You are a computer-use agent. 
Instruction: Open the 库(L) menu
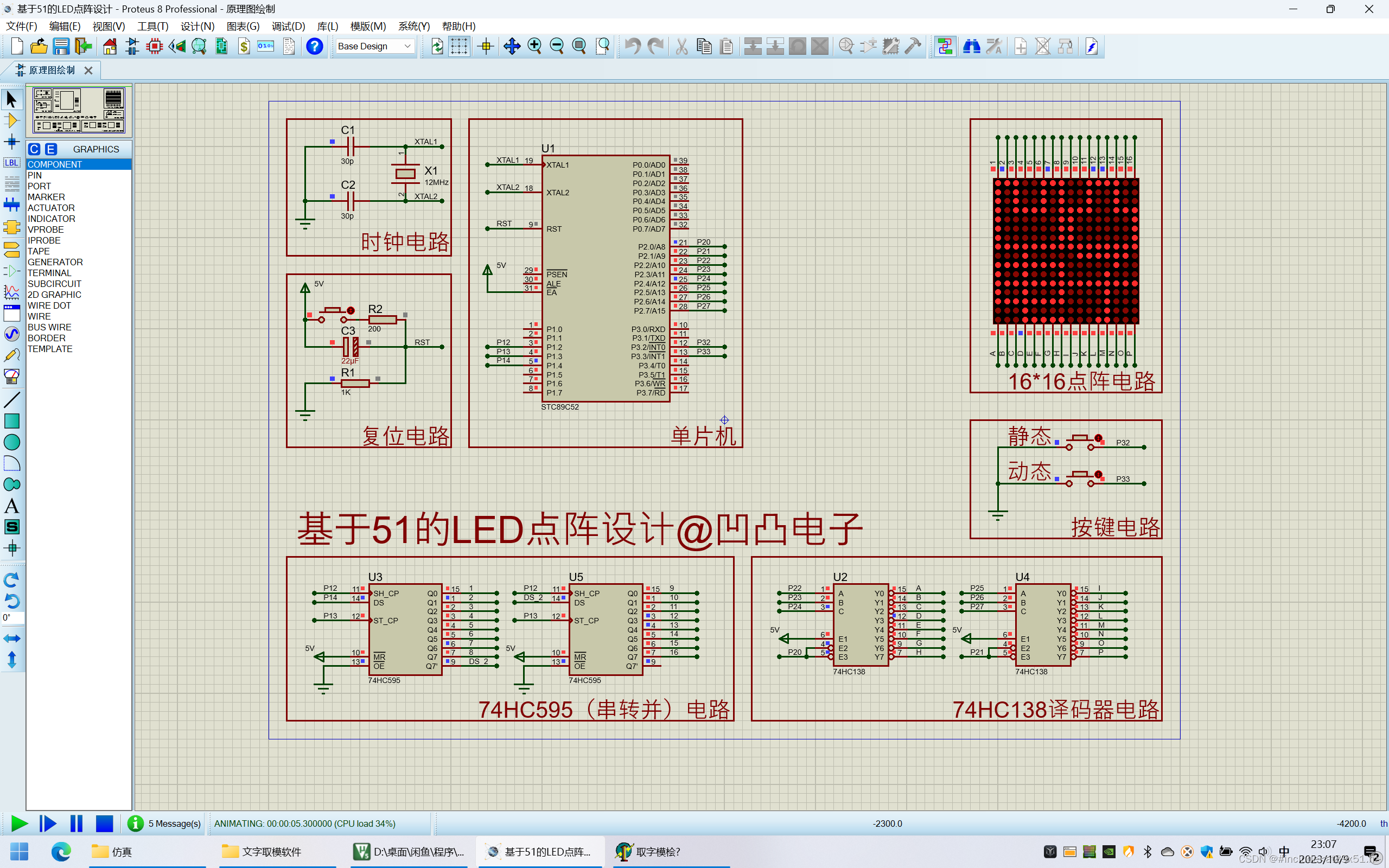click(x=328, y=27)
